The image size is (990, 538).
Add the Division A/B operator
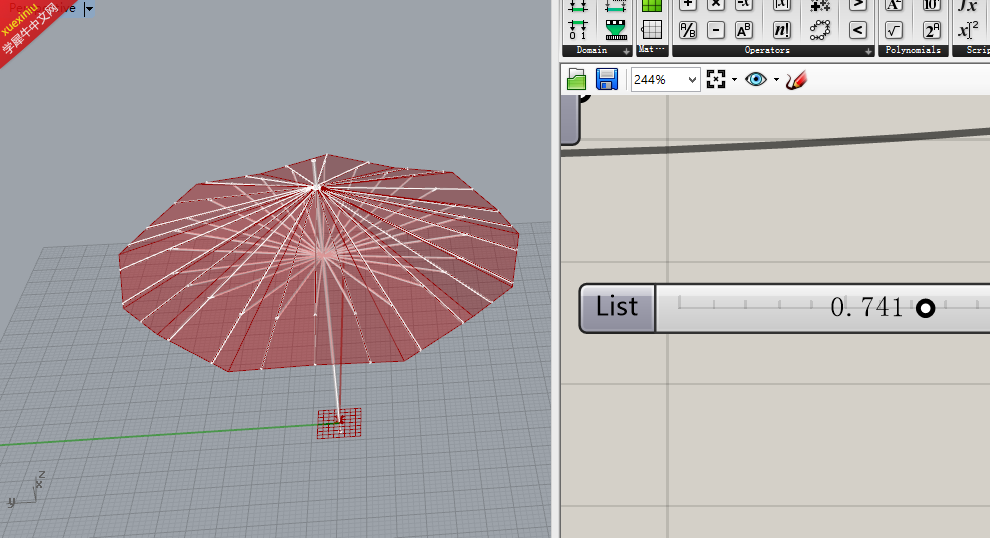pos(688,30)
